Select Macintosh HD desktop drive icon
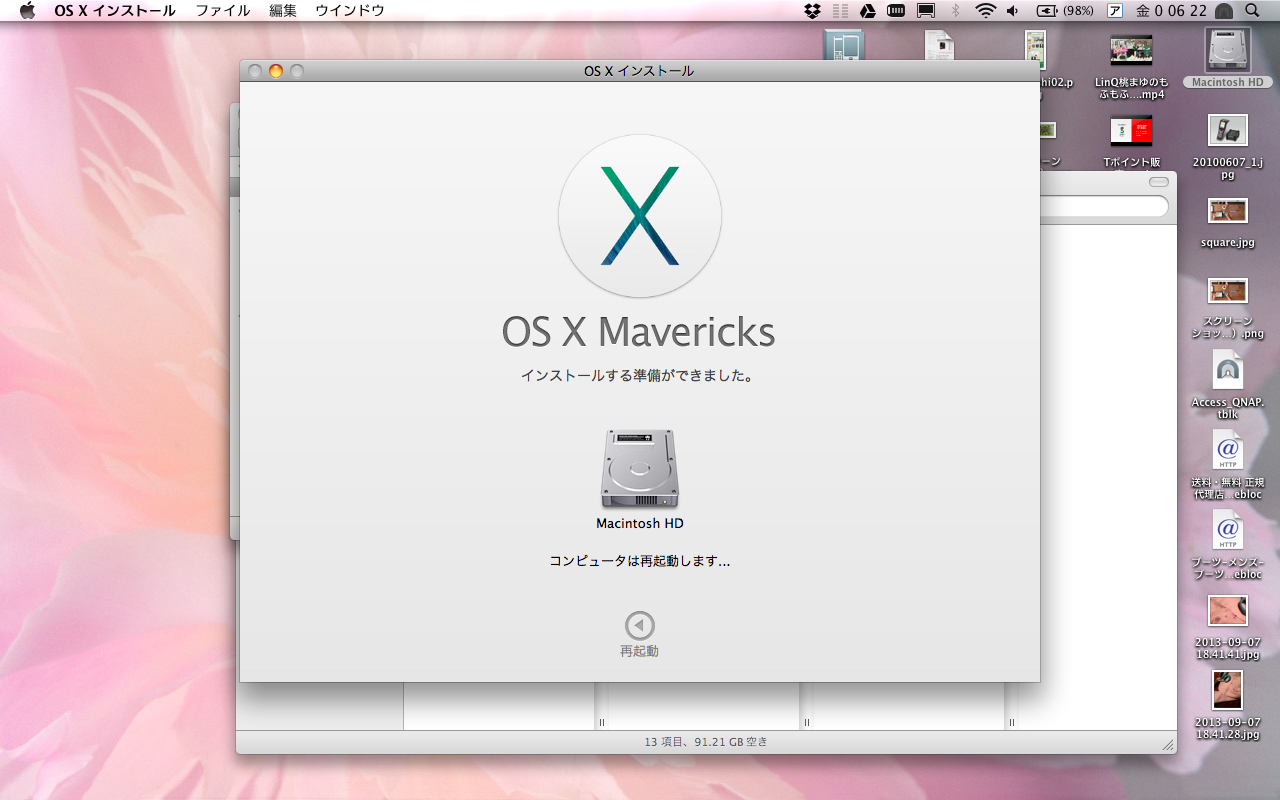 point(1228,50)
